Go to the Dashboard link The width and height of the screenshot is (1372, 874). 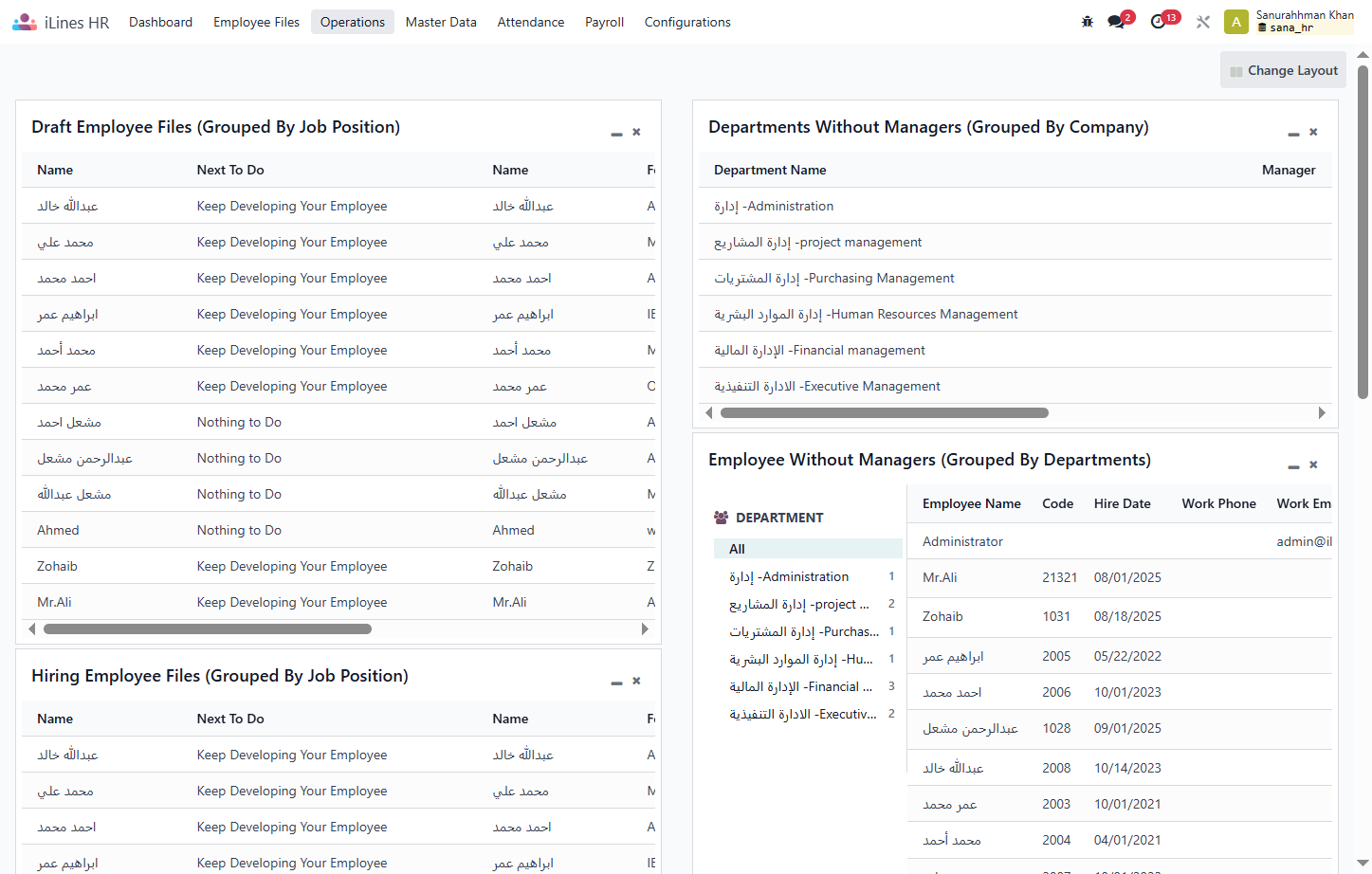[160, 22]
